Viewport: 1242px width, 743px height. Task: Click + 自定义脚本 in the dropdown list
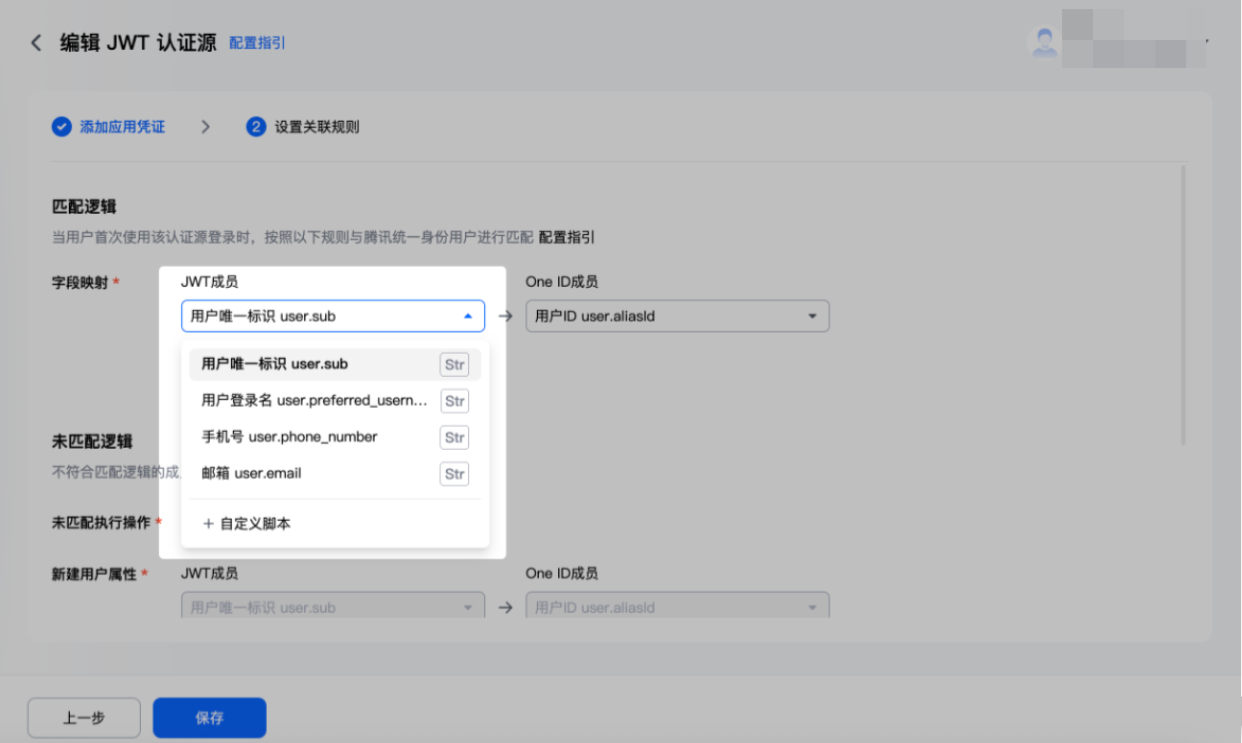[x=246, y=523]
